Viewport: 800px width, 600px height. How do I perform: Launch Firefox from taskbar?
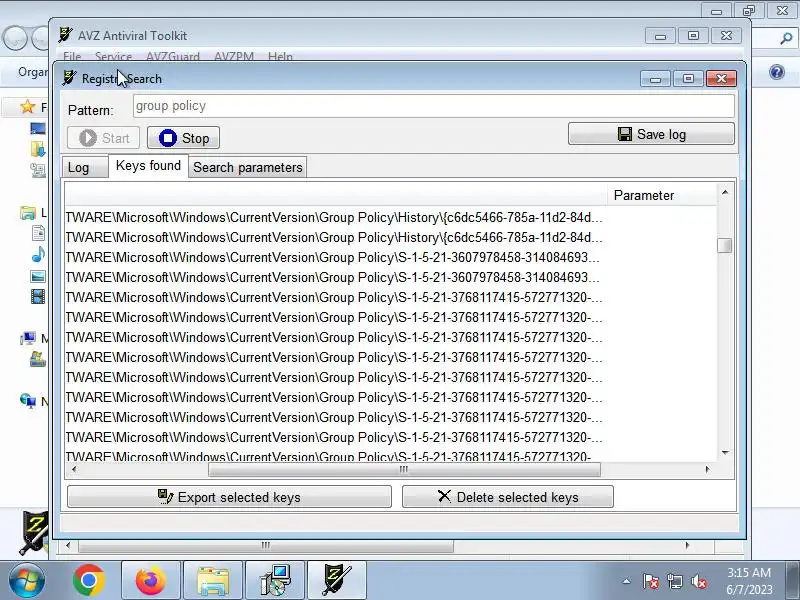(x=151, y=581)
